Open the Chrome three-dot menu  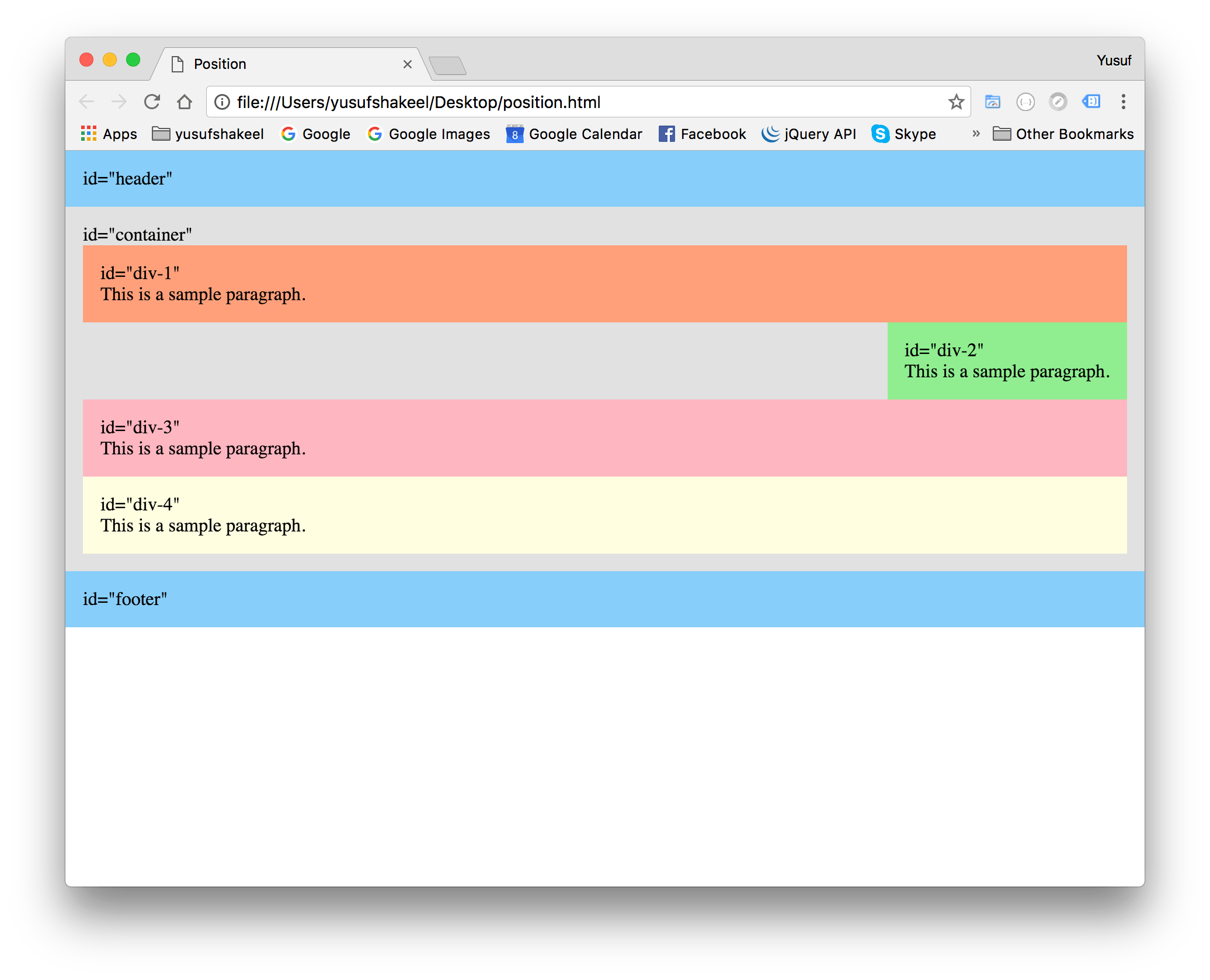coord(1123,102)
